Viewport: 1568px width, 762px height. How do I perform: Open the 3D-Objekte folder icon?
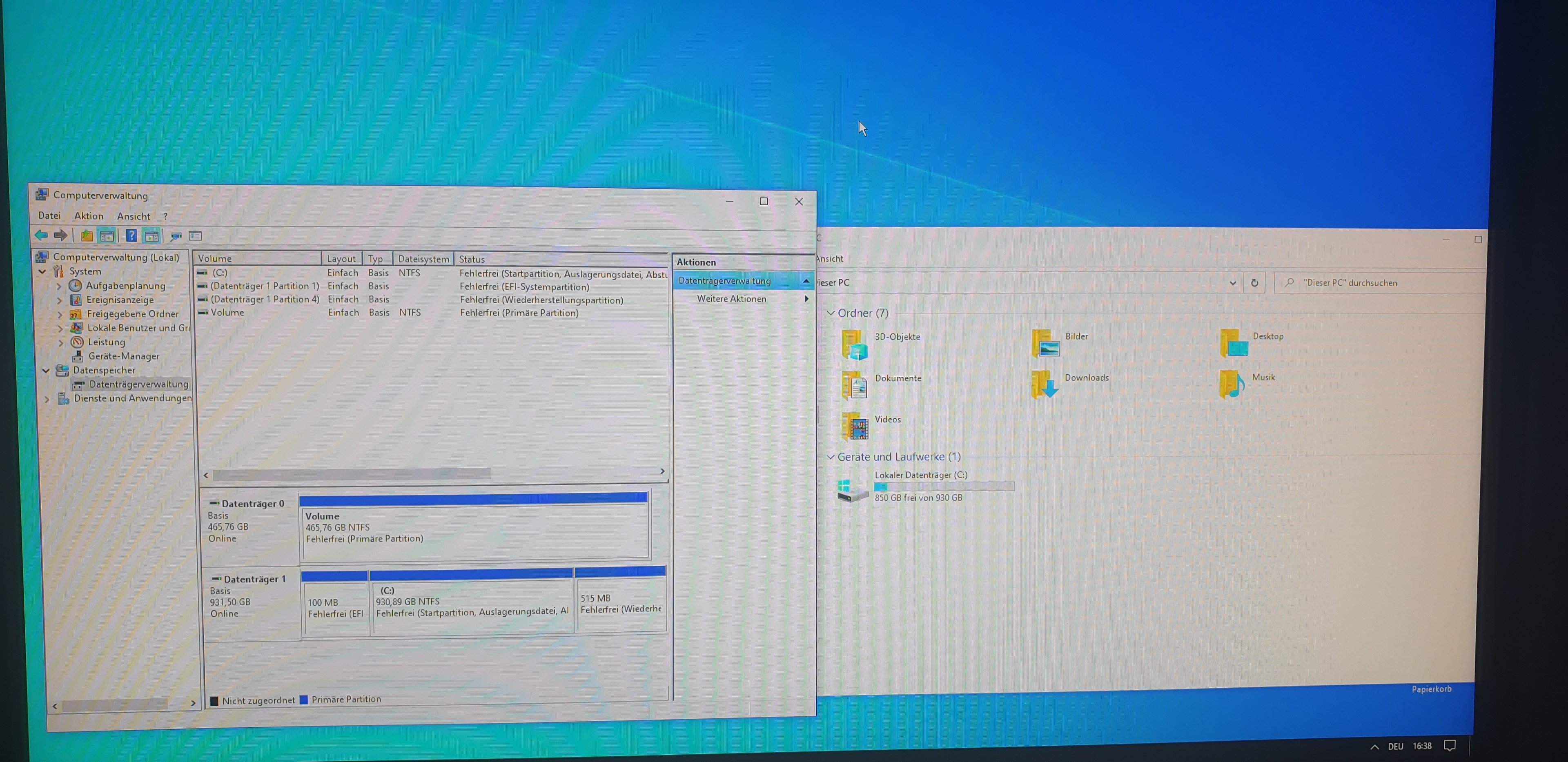pyautogui.click(x=854, y=344)
